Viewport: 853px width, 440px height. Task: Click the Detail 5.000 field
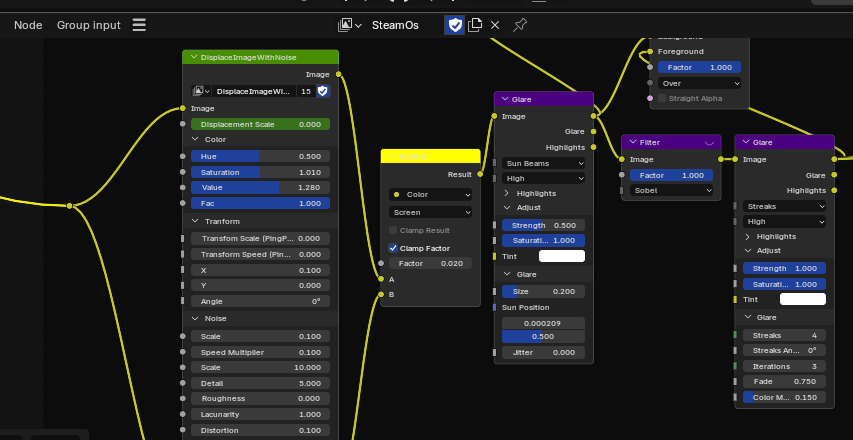click(261, 383)
